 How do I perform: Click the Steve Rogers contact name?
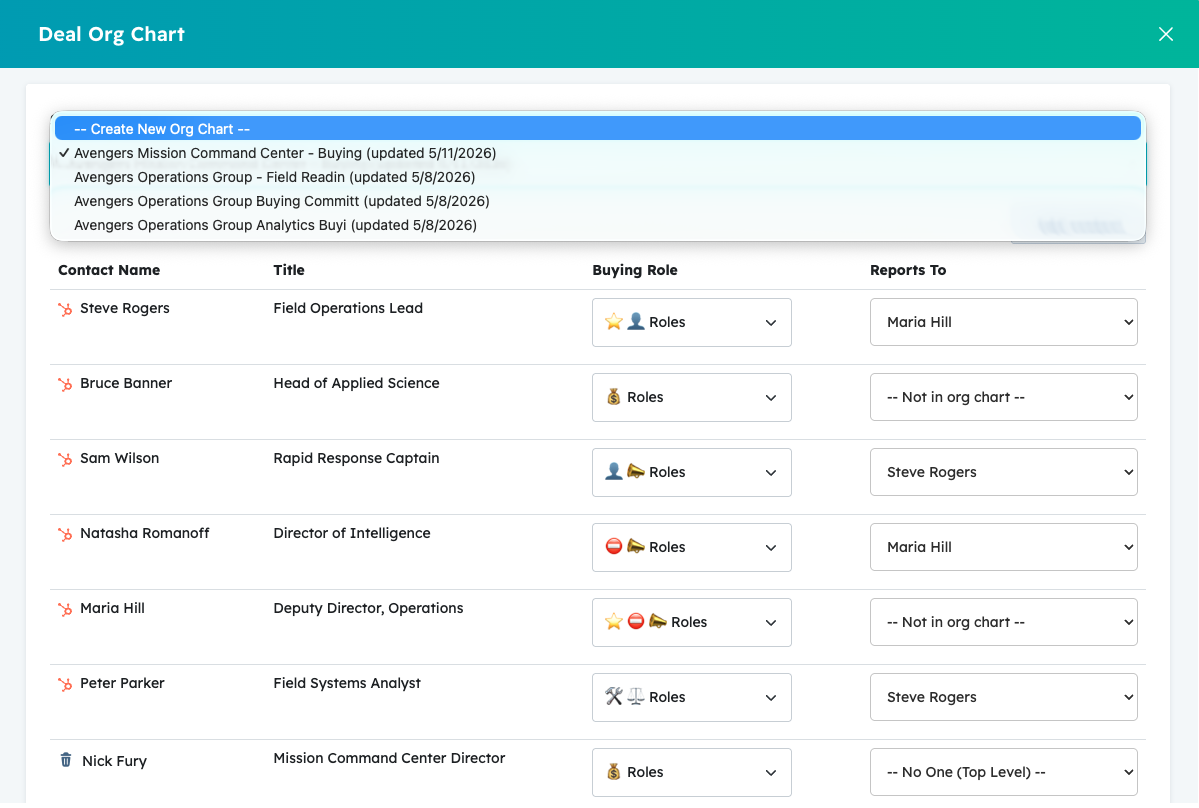125,308
